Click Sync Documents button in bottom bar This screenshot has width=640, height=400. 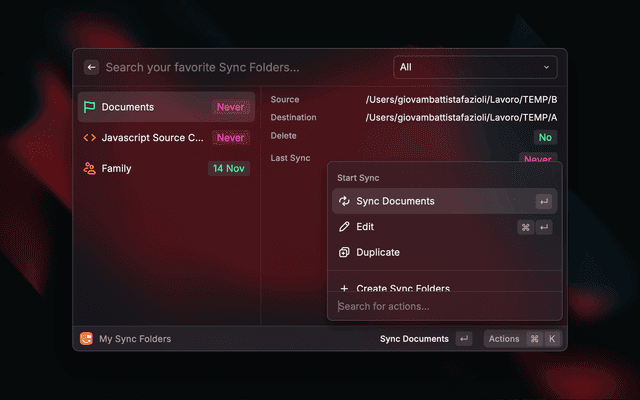[x=414, y=339]
